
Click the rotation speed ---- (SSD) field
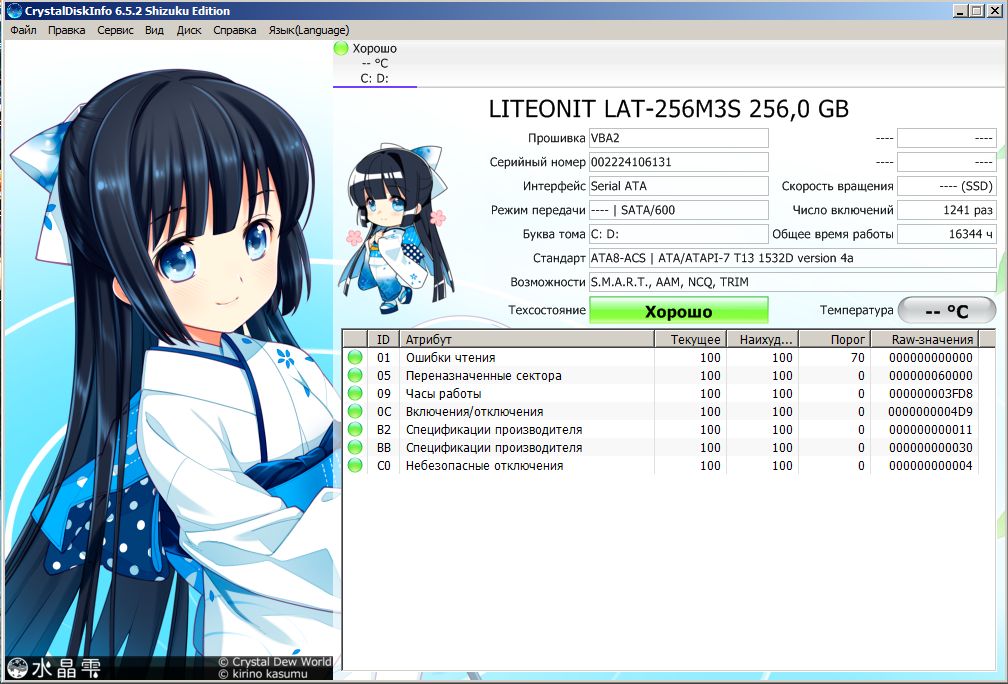[x=946, y=186]
